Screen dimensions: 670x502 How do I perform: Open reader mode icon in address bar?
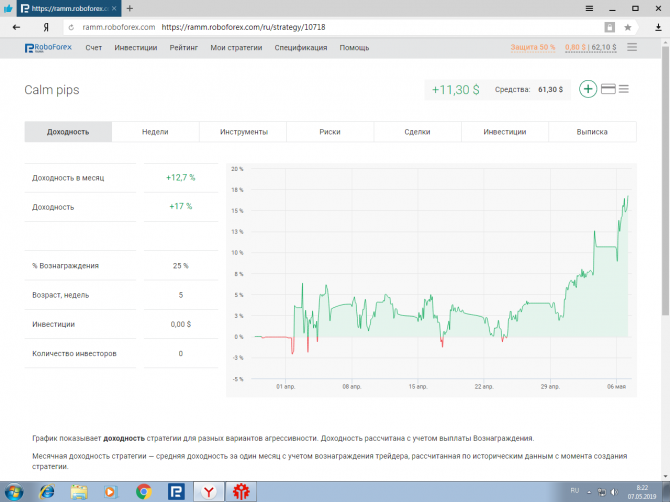[610, 27]
